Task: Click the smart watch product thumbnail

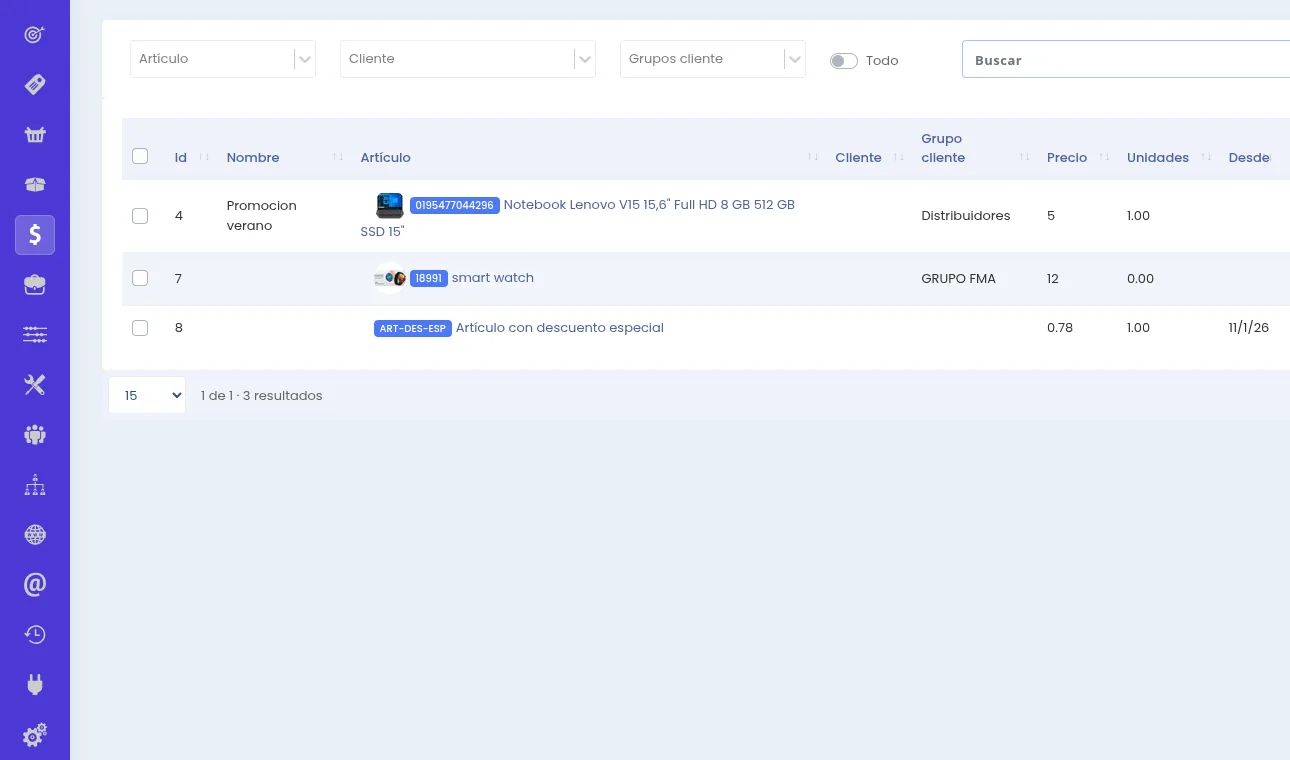Action: (390, 278)
